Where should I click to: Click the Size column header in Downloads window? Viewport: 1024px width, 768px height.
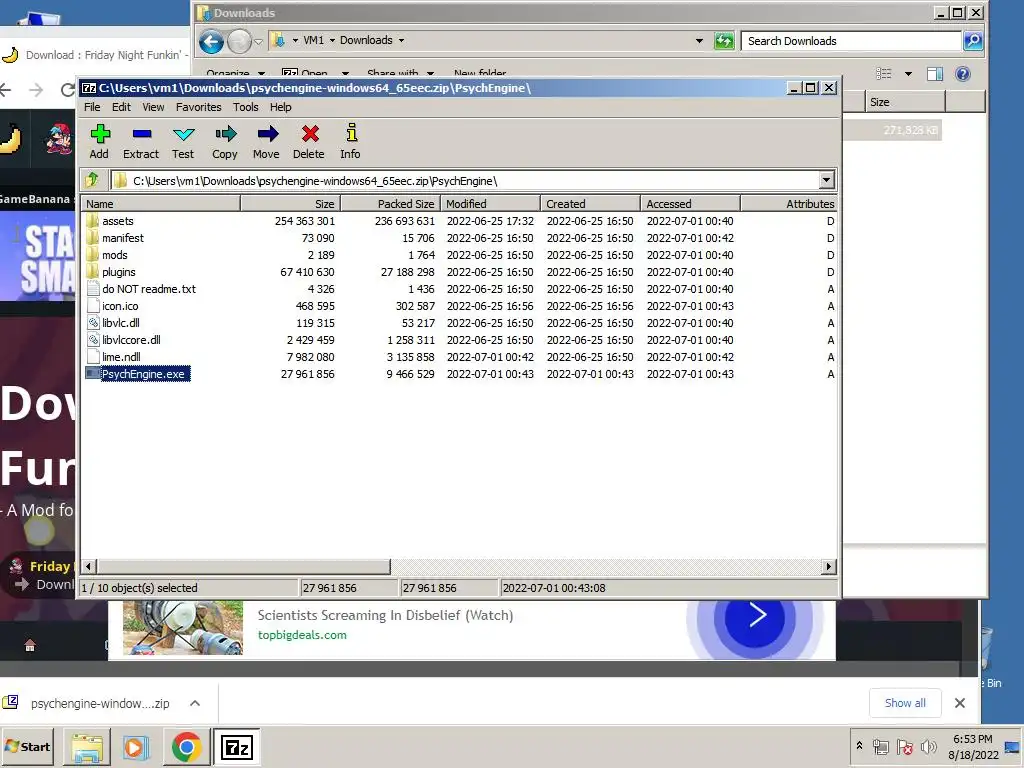click(905, 102)
